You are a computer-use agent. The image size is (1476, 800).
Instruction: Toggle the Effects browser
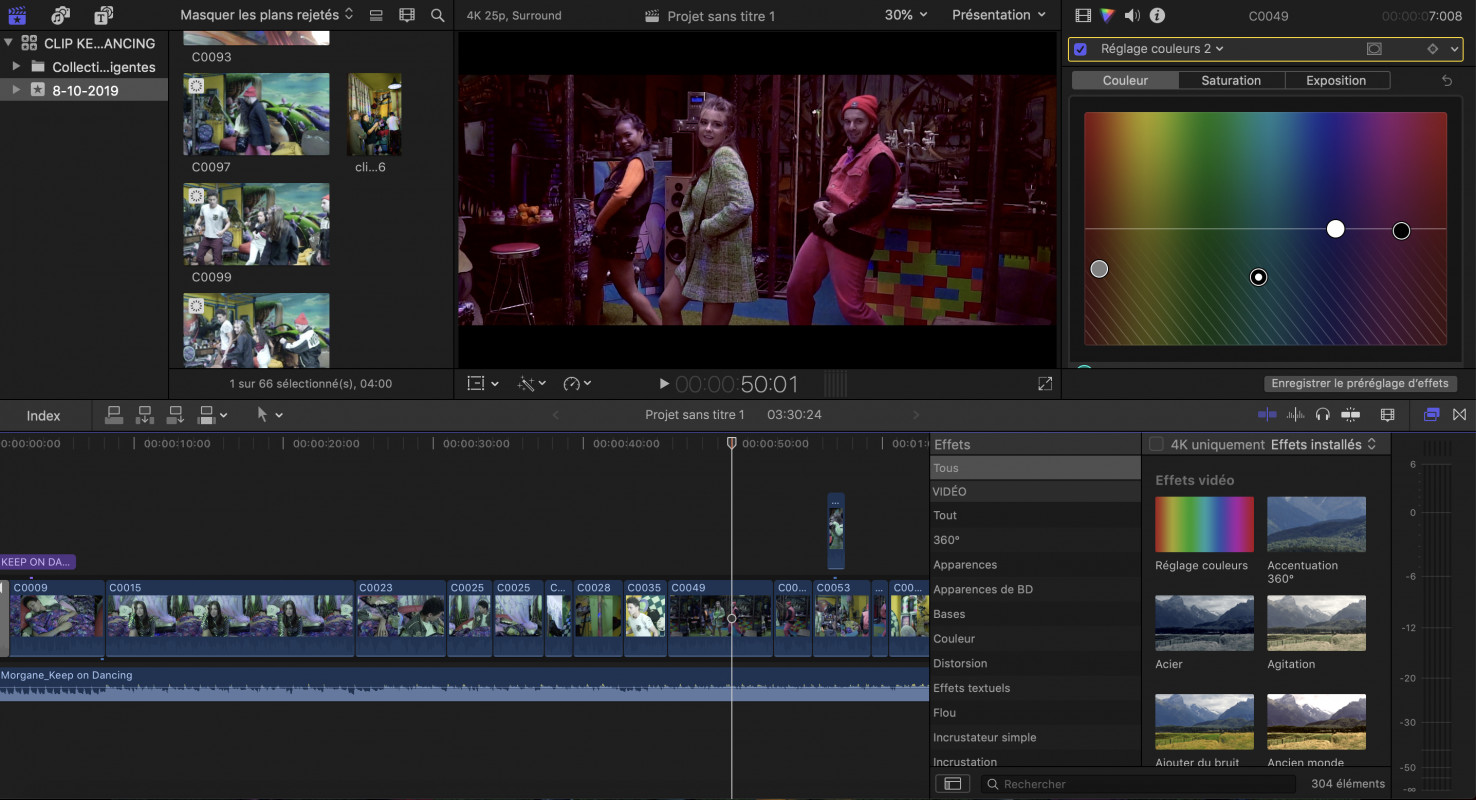click(1431, 414)
